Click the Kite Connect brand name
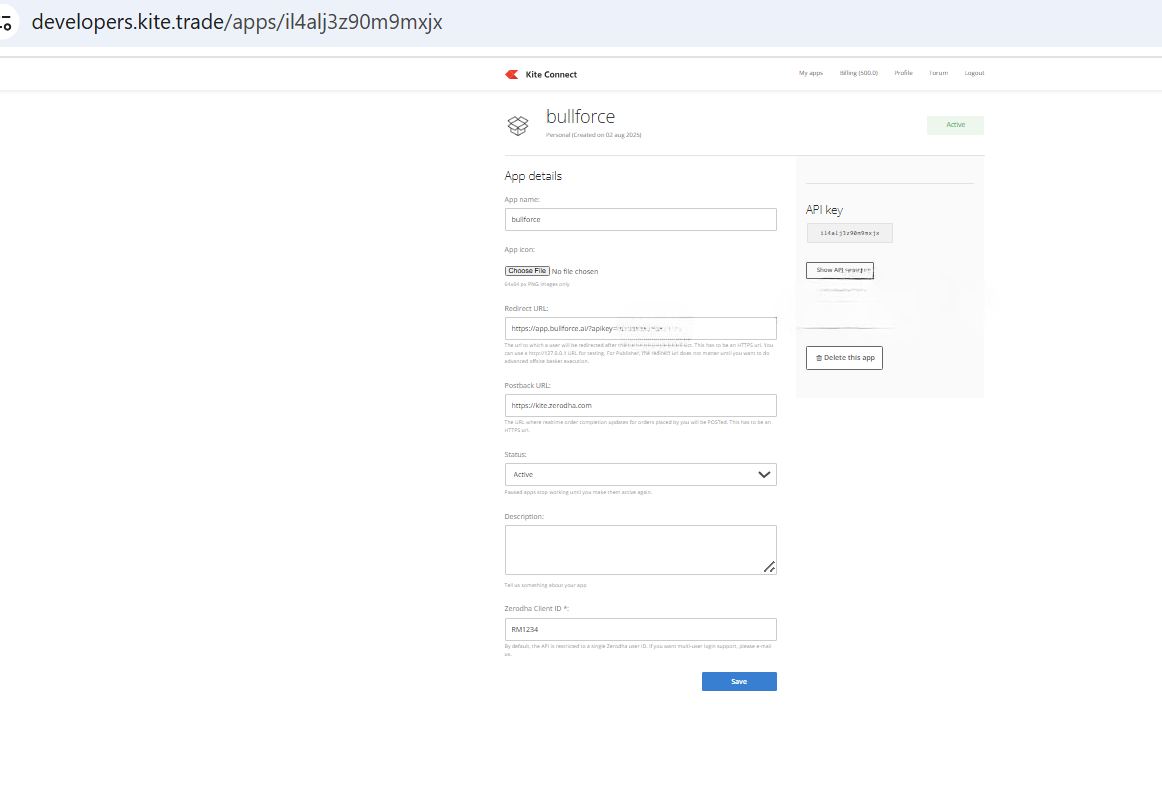 pyautogui.click(x=551, y=75)
